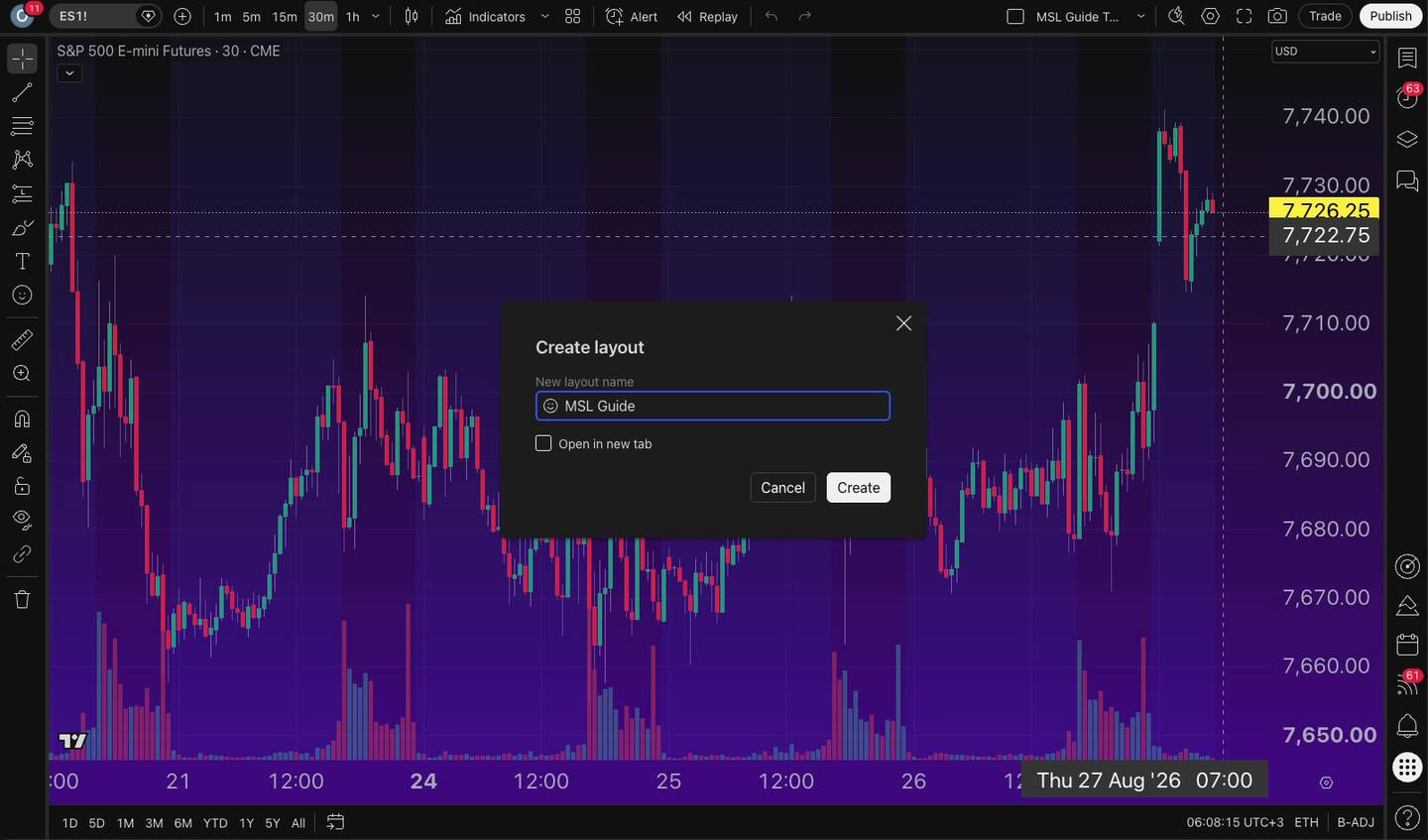The width and height of the screenshot is (1428, 840).
Task: Open the candlestick chart type selector
Action: pos(412,17)
